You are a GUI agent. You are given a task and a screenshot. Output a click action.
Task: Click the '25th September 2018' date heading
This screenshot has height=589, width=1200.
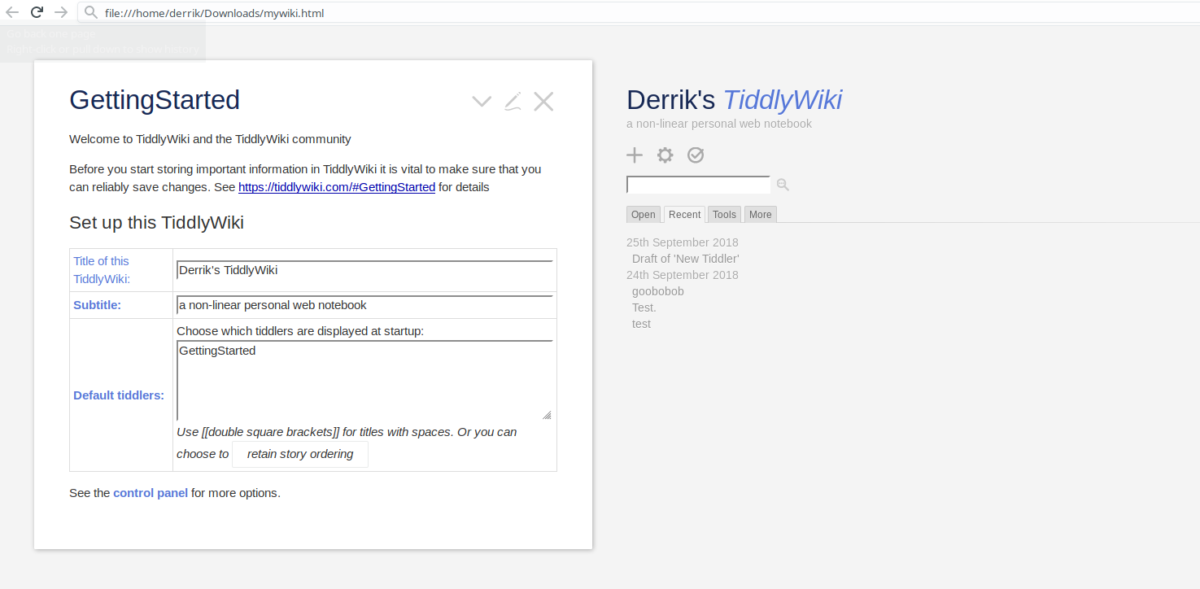coord(683,242)
